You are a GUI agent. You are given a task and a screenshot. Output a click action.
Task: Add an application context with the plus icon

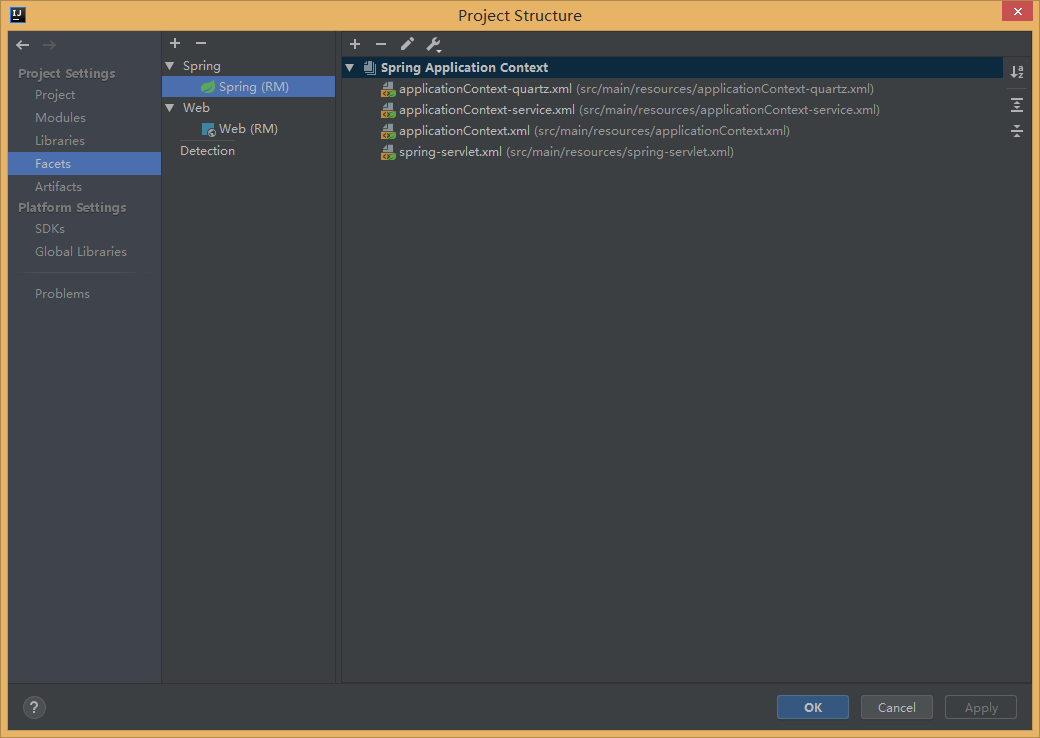pos(355,44)
